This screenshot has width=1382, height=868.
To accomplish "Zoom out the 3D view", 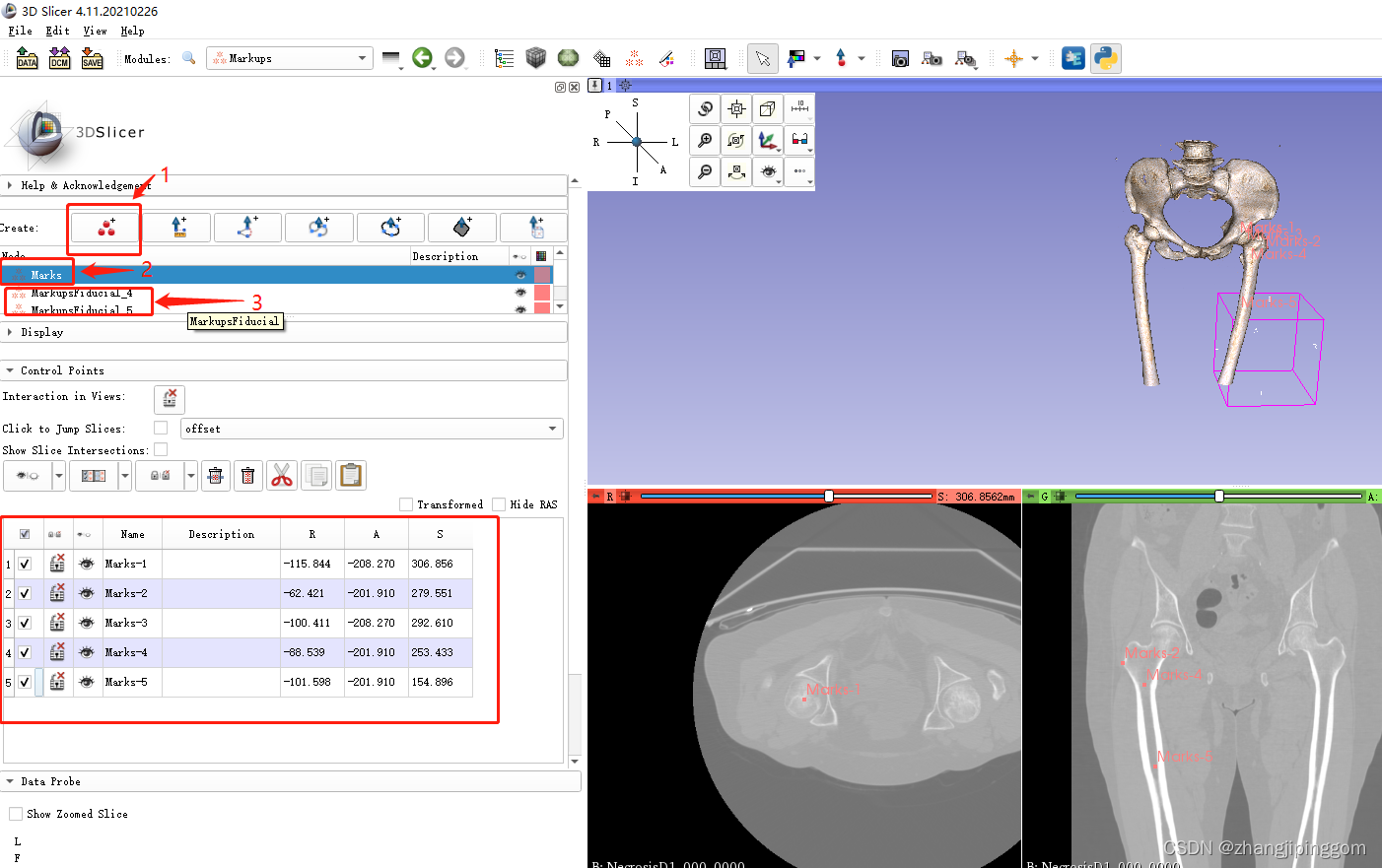I will click(705, 172).
